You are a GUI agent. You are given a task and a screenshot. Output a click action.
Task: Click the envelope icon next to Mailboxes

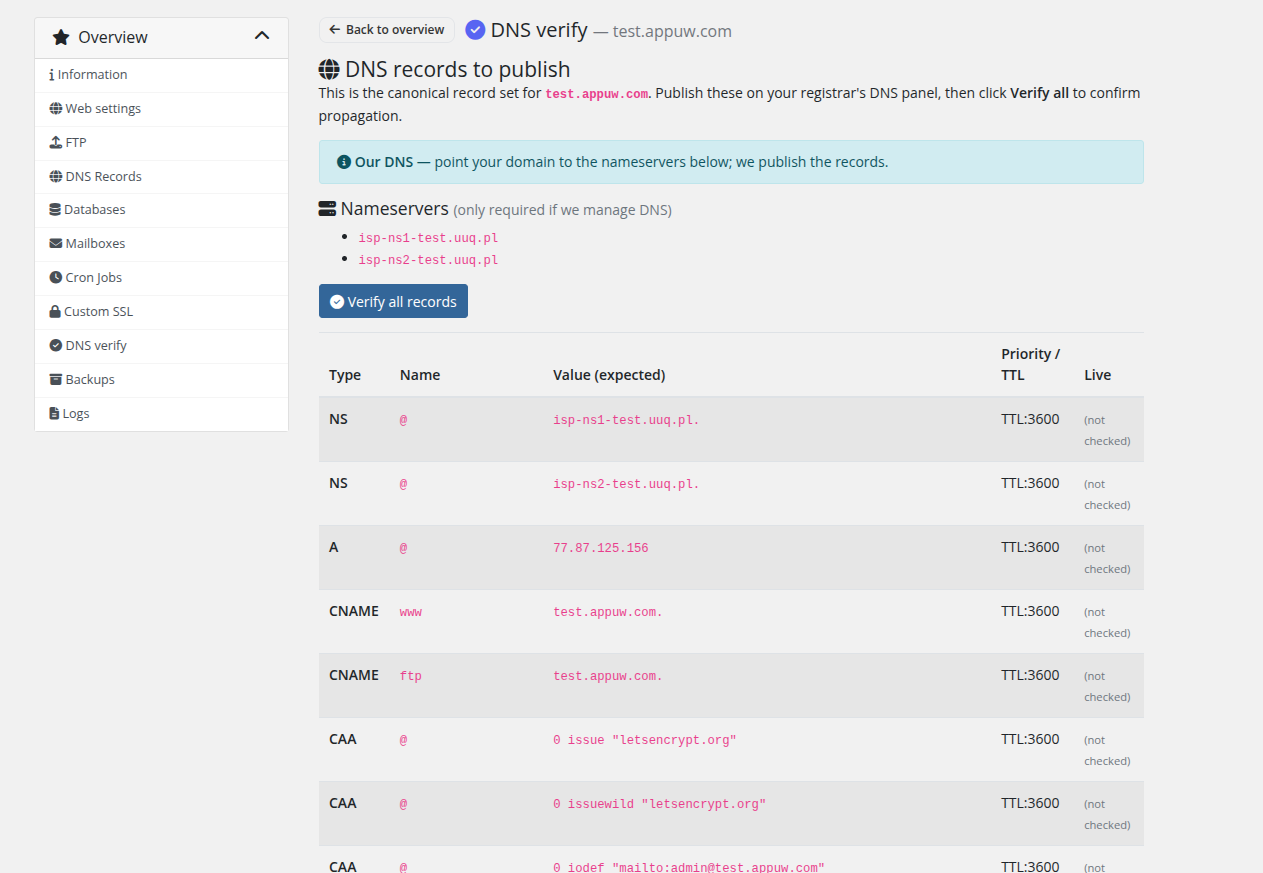tap(55, 244)
